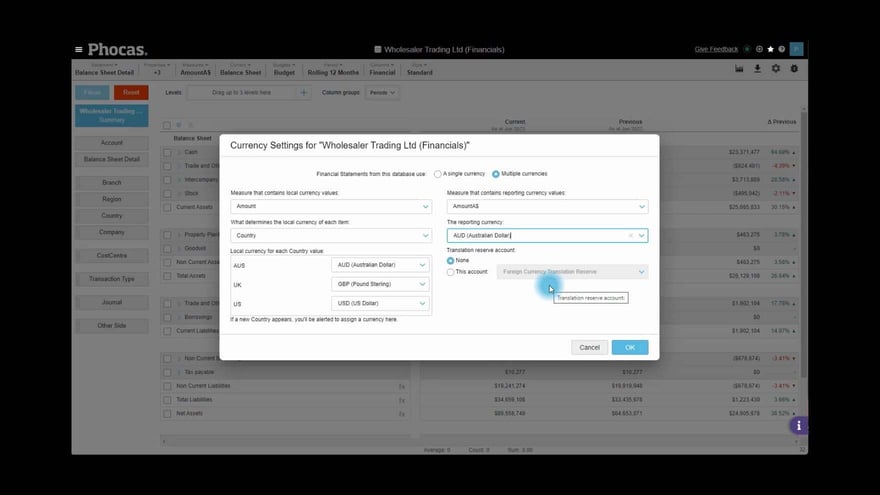
Task: Click the purple info help bubble
Action: 798,425
